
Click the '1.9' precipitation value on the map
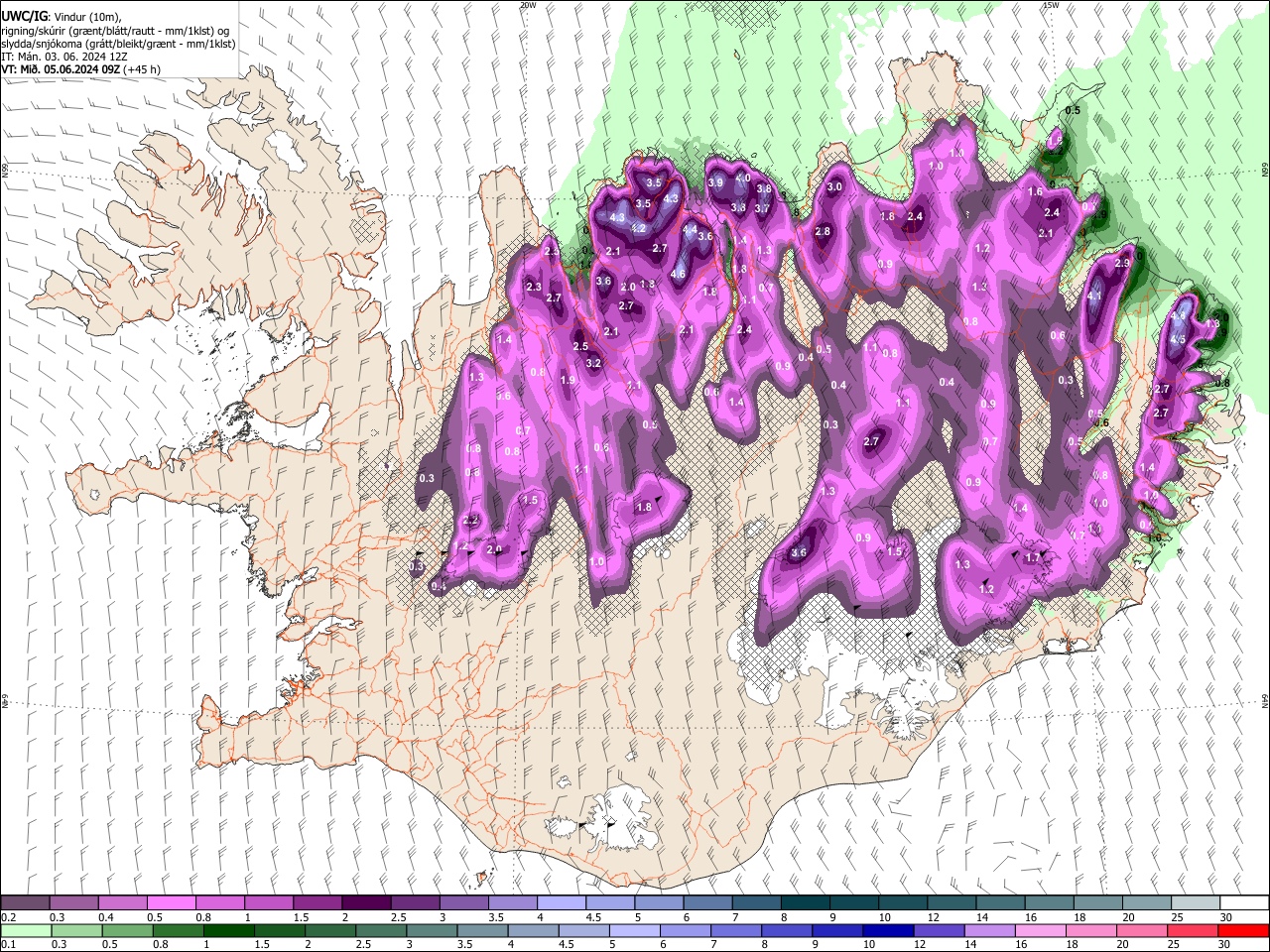coord(568,380)
